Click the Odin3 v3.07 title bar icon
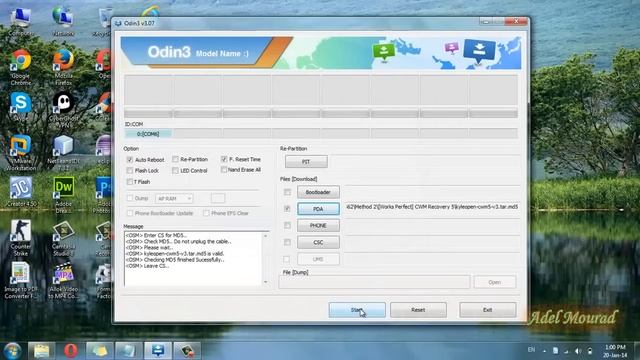 (x=118, y=23)
